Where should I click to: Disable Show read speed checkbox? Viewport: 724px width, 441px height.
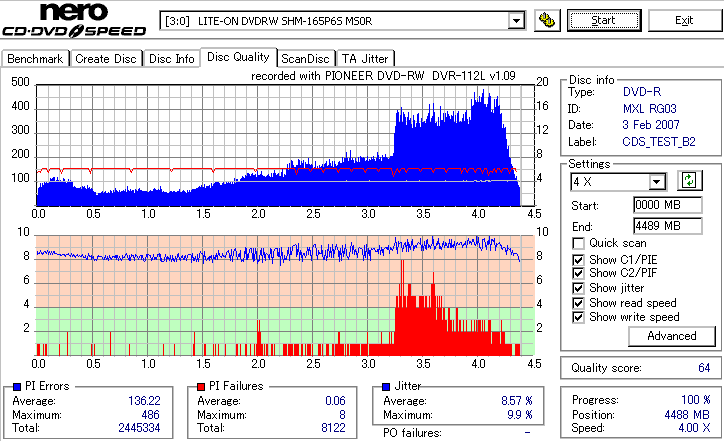[578, 303]
